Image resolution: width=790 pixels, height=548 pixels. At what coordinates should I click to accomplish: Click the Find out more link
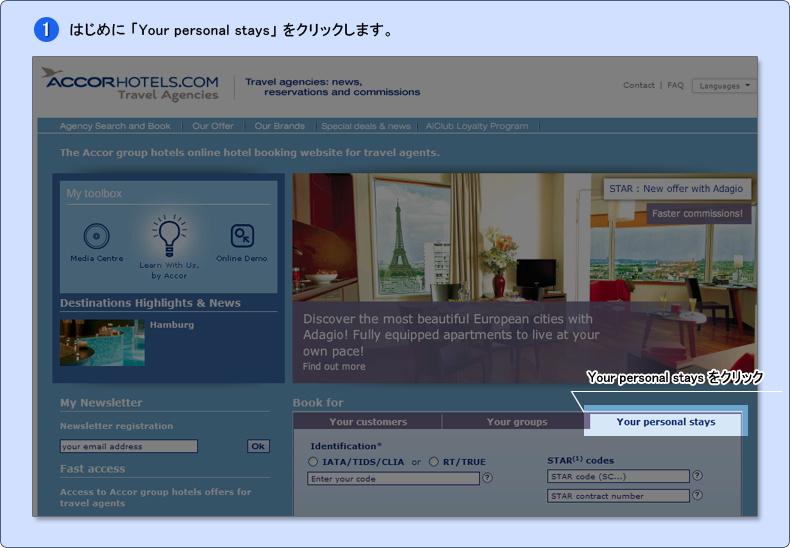(334, 367)
